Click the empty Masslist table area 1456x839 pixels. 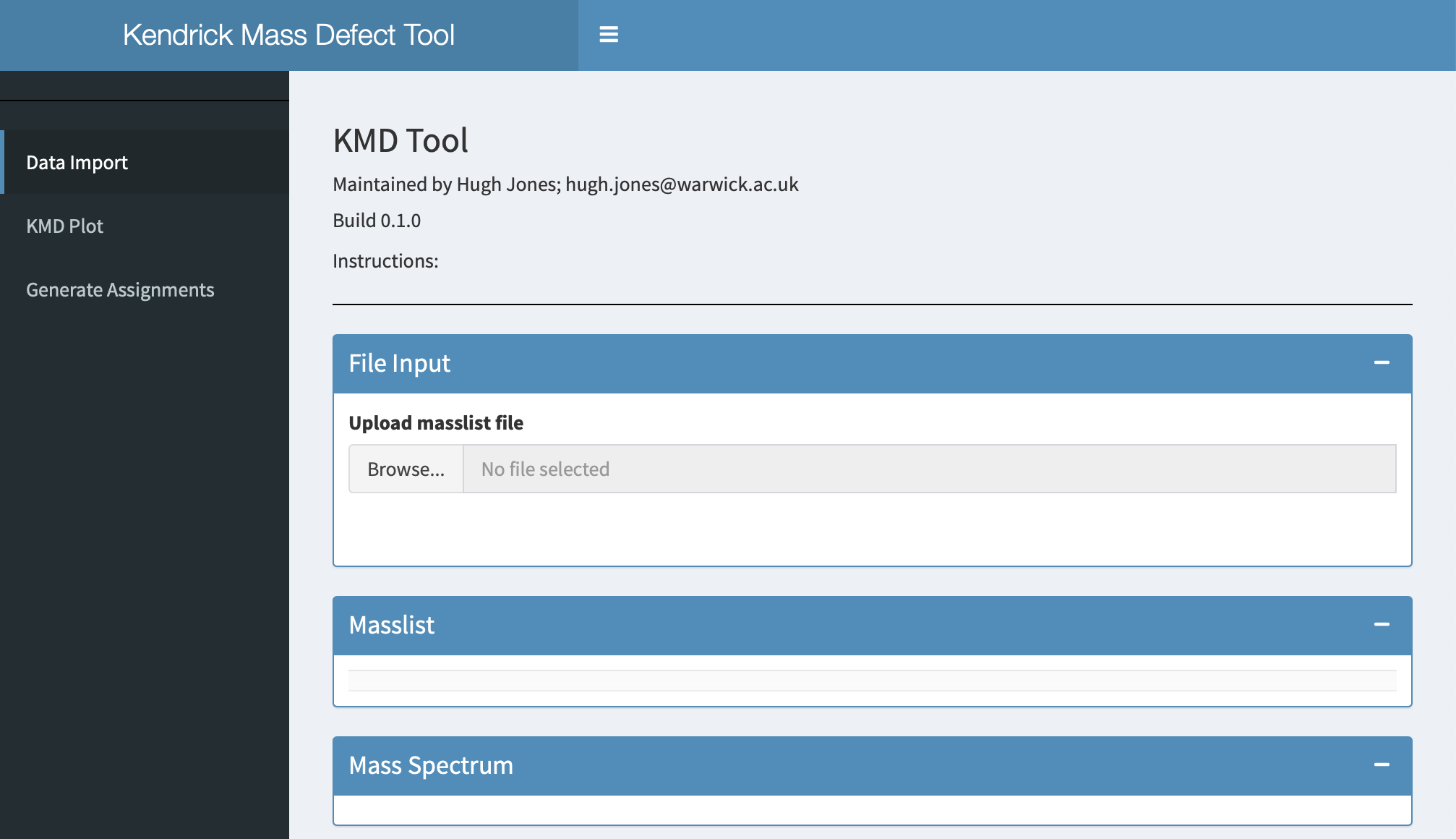tap(872, 681)
